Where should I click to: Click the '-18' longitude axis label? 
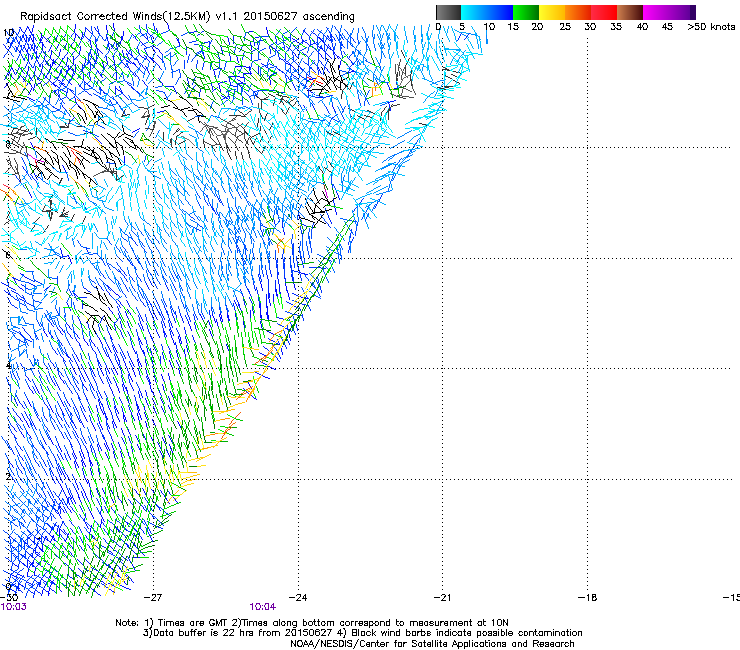[x=587, y=598]
